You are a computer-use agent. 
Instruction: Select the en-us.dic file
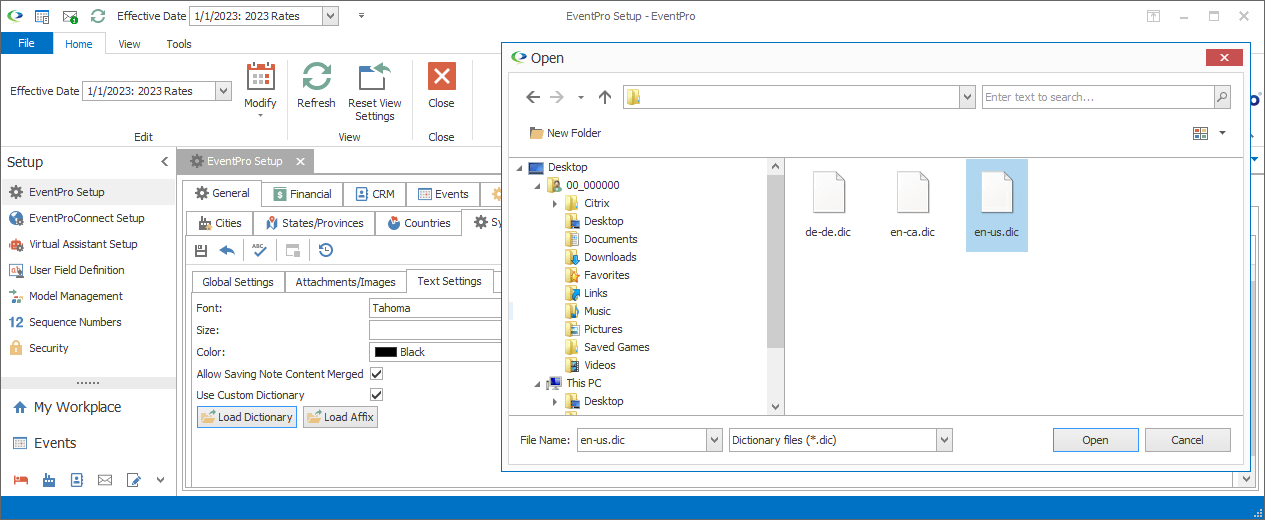point(997,205)
